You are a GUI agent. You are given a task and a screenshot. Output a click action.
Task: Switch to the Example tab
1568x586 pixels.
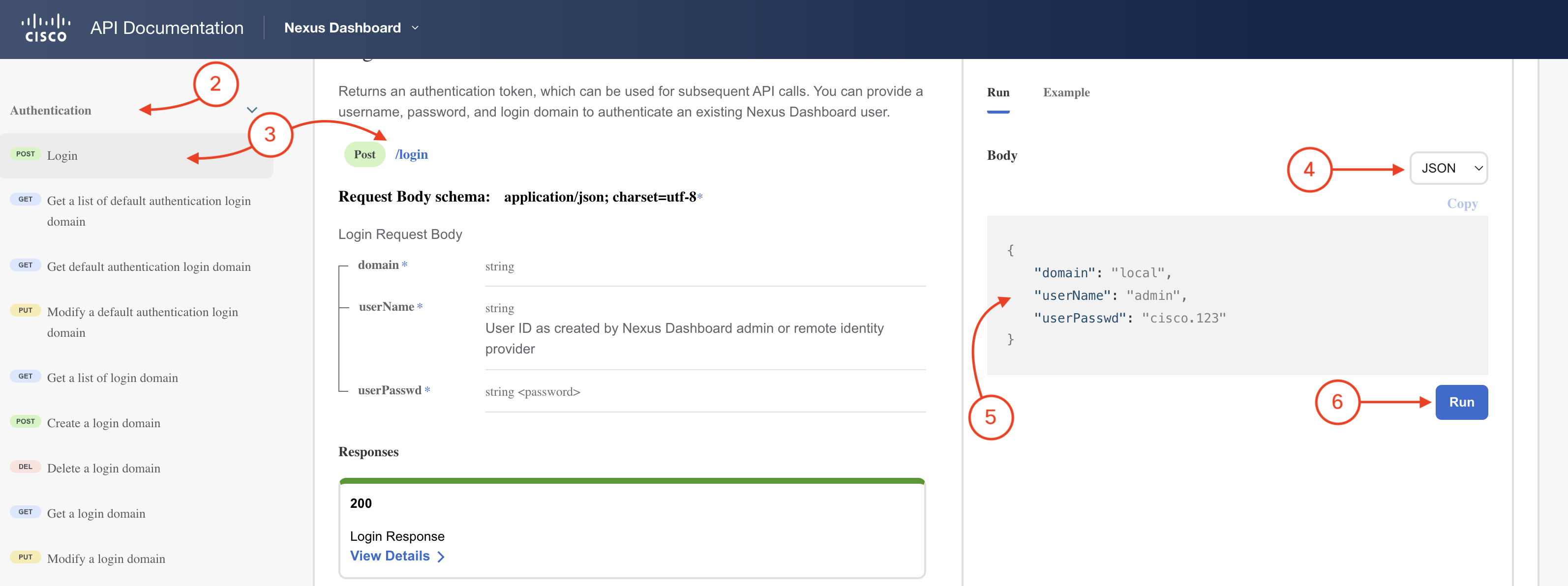click(1066, 92)
